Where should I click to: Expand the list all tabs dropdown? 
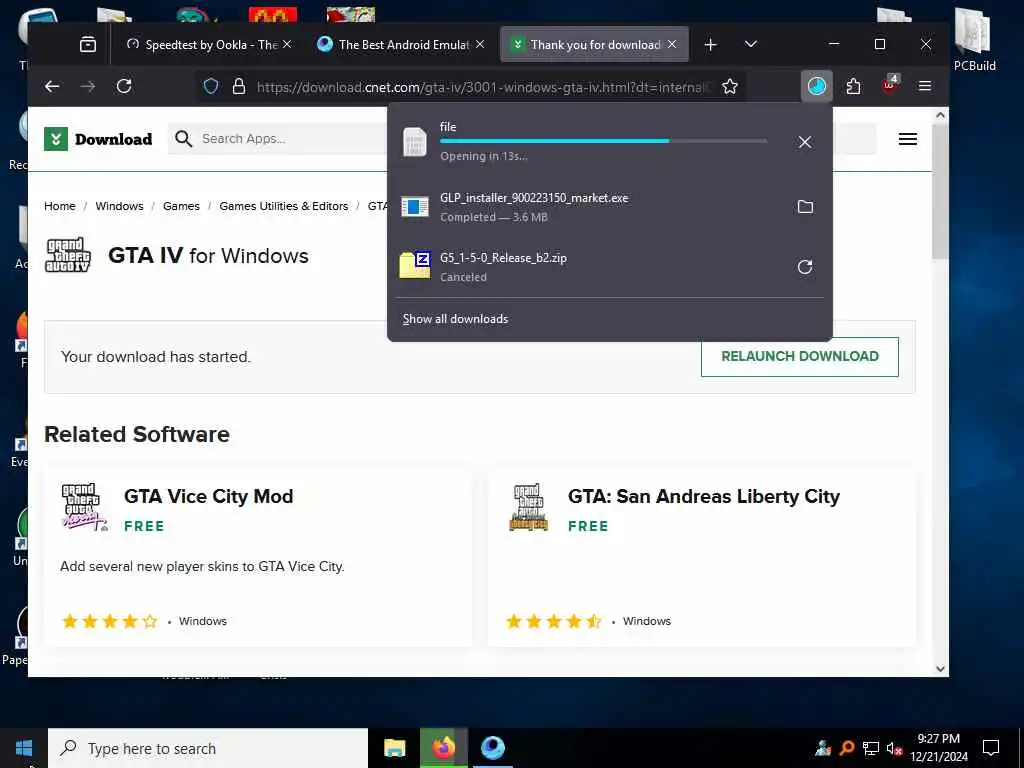pyautogui.click(x=751, y=44)
